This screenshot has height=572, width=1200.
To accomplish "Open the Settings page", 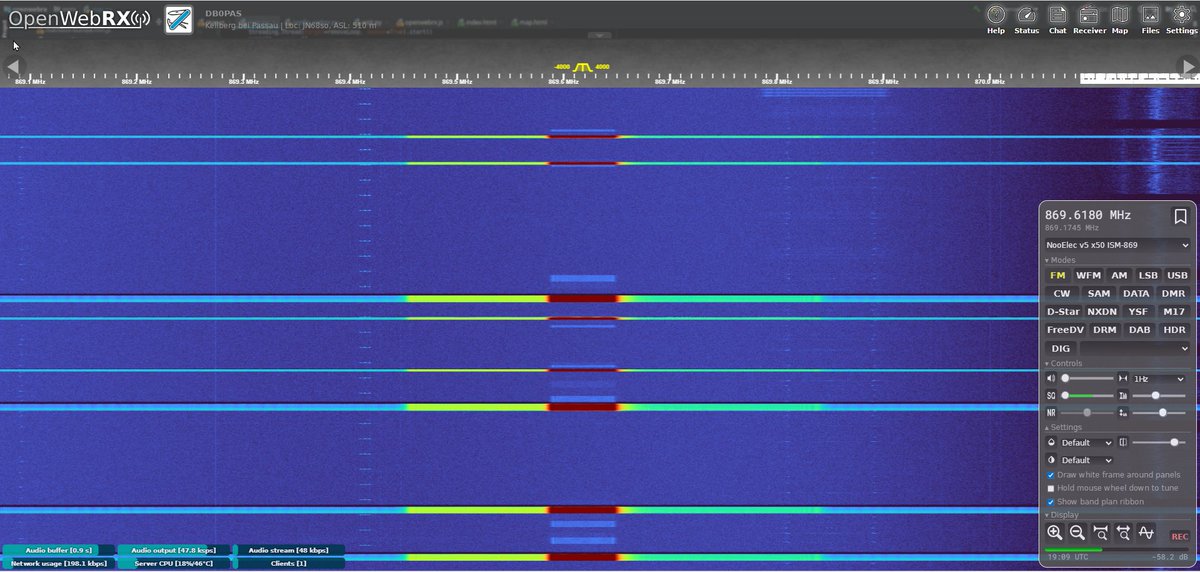I will (1181, 19).
